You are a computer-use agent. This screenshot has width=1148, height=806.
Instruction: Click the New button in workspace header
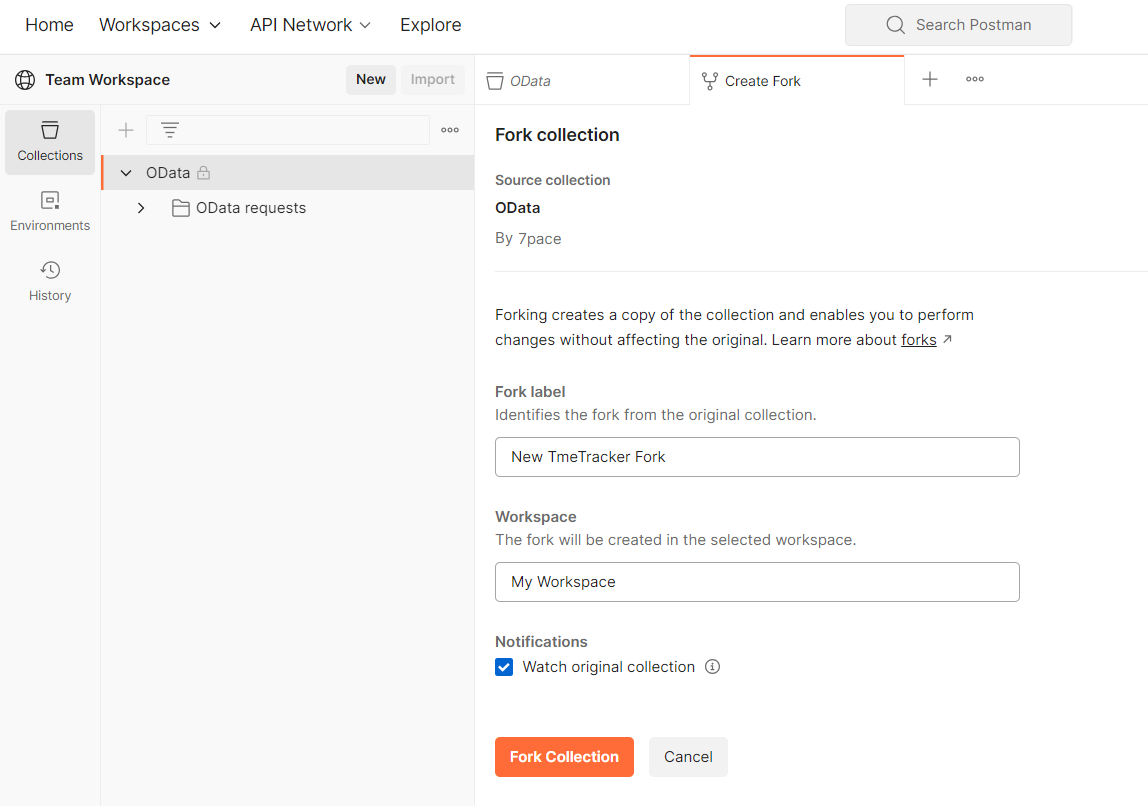click(370, 80)
